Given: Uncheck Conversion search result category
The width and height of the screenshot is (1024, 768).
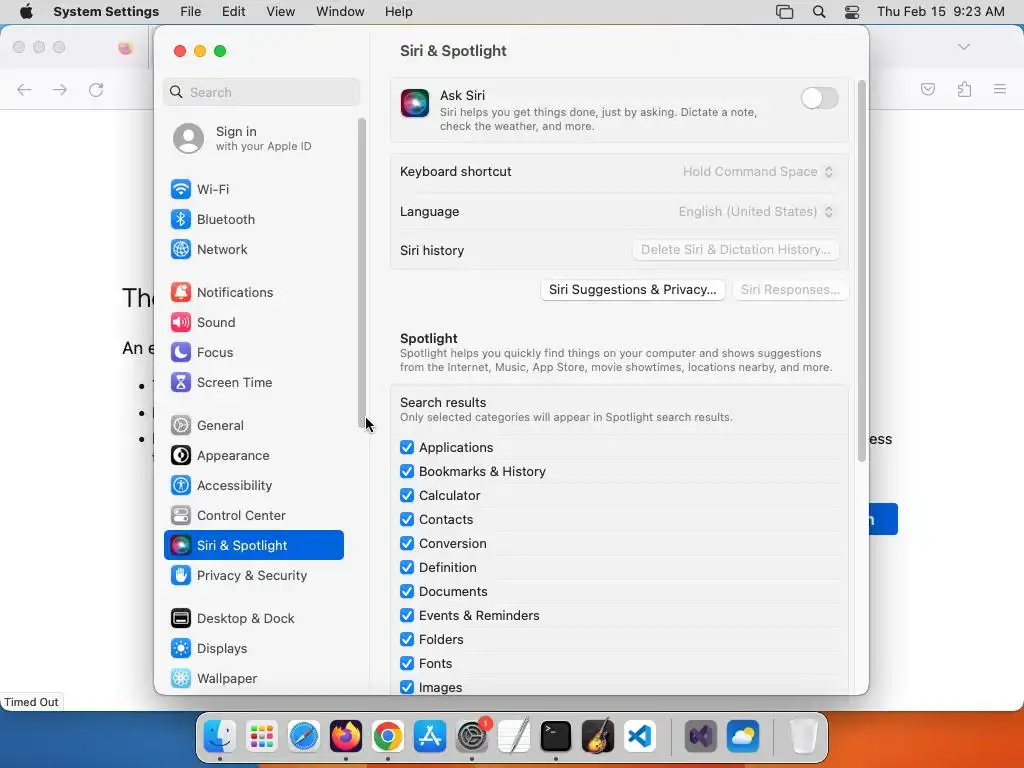Looking at the screenshot, I should pos(407,543).
